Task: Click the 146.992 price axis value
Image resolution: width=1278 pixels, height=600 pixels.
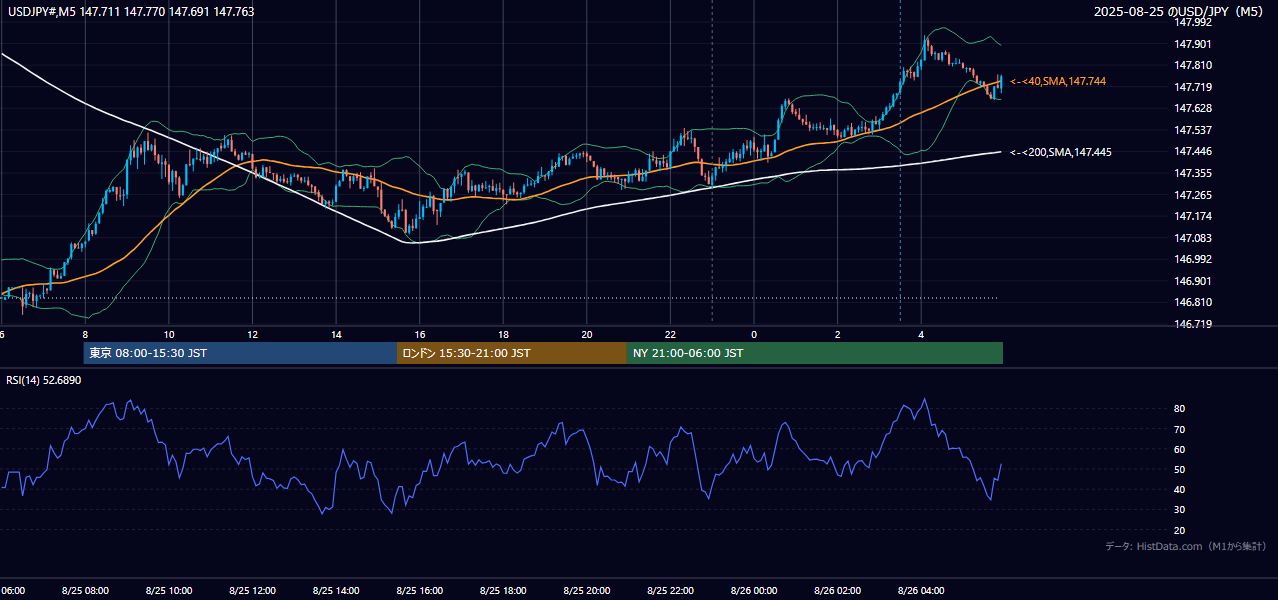Action: [1194, 259]
